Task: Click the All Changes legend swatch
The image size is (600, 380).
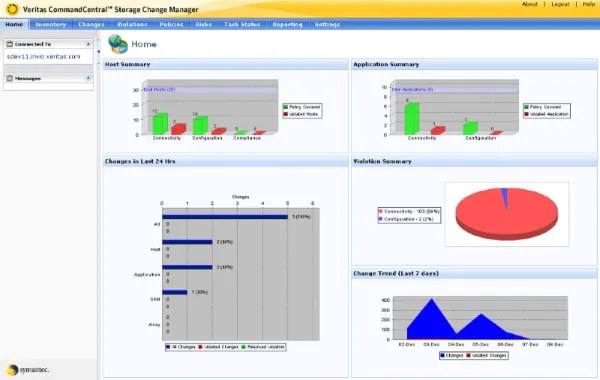Action: point(168,347)
